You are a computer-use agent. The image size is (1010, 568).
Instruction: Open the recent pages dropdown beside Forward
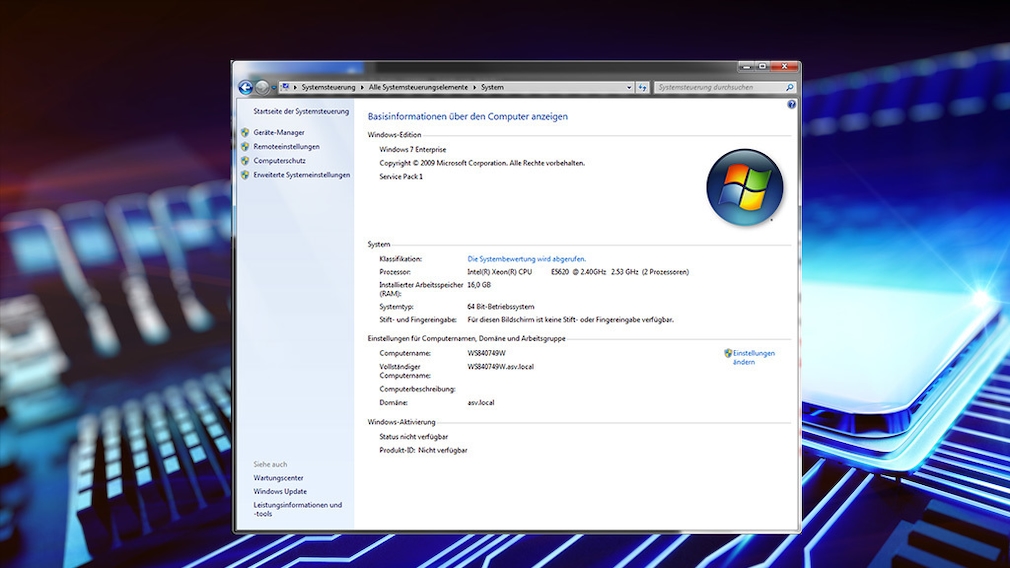coord(273,88)
